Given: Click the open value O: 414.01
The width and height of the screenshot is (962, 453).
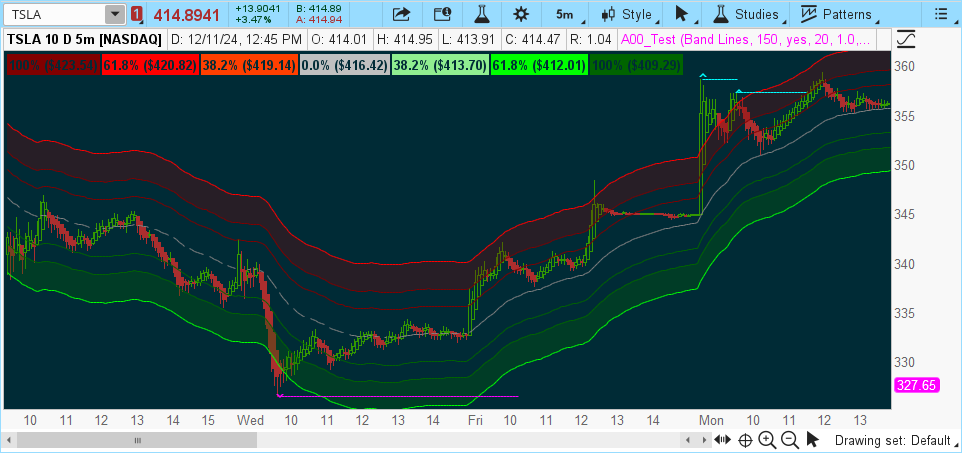Looking at the screenshot, I should 339,40.
